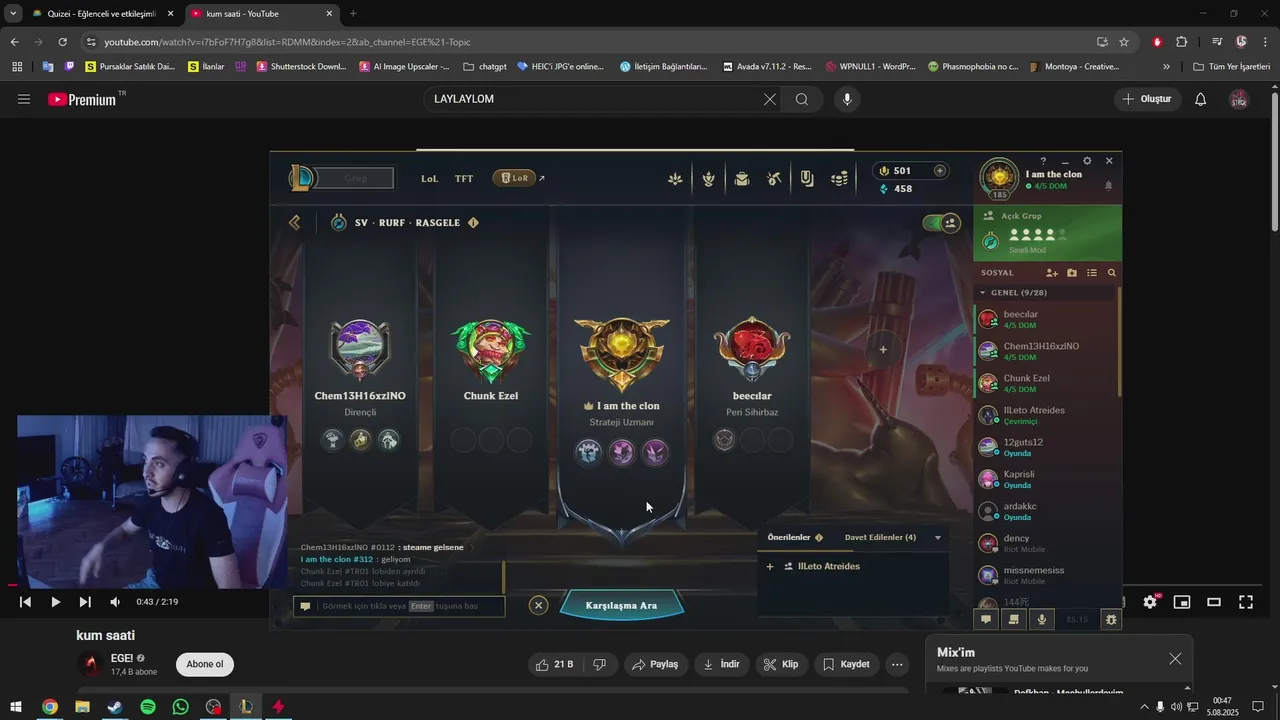
Task: Click the voice microphone icon at client bottom
Action: point(1042,620)
